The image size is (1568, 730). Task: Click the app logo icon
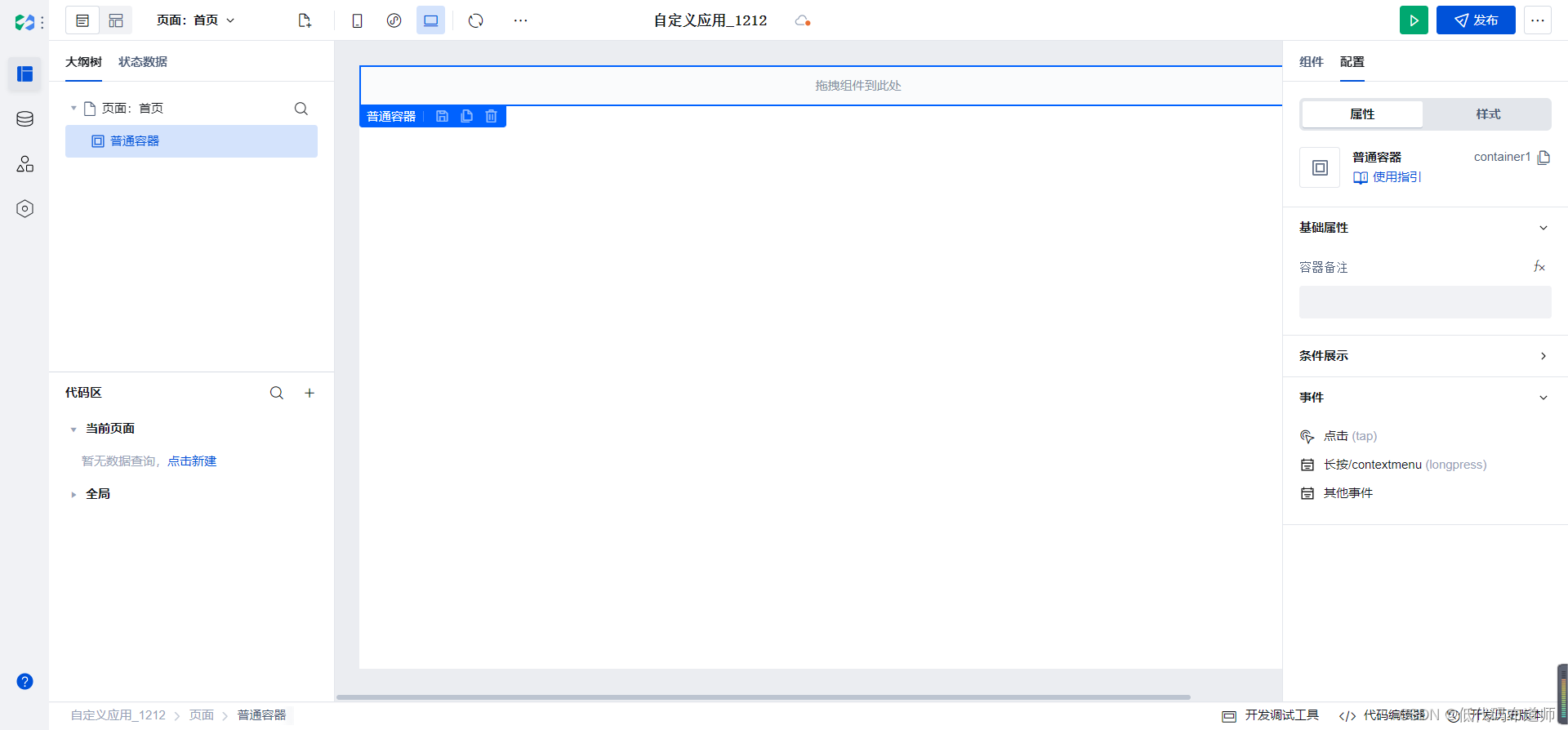[x=24, y=22]
